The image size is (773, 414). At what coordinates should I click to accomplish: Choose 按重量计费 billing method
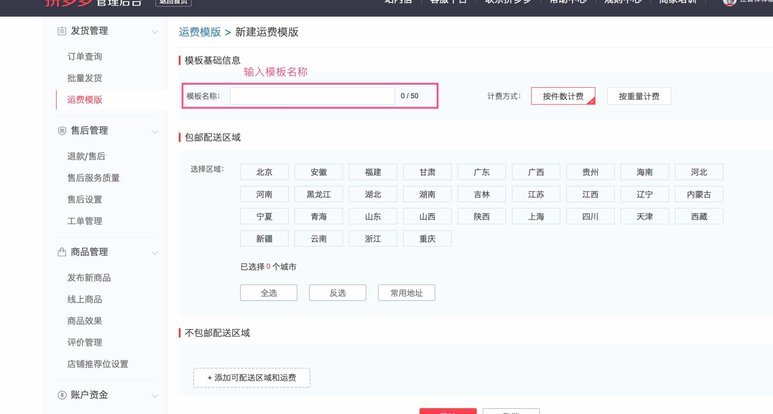639,96
